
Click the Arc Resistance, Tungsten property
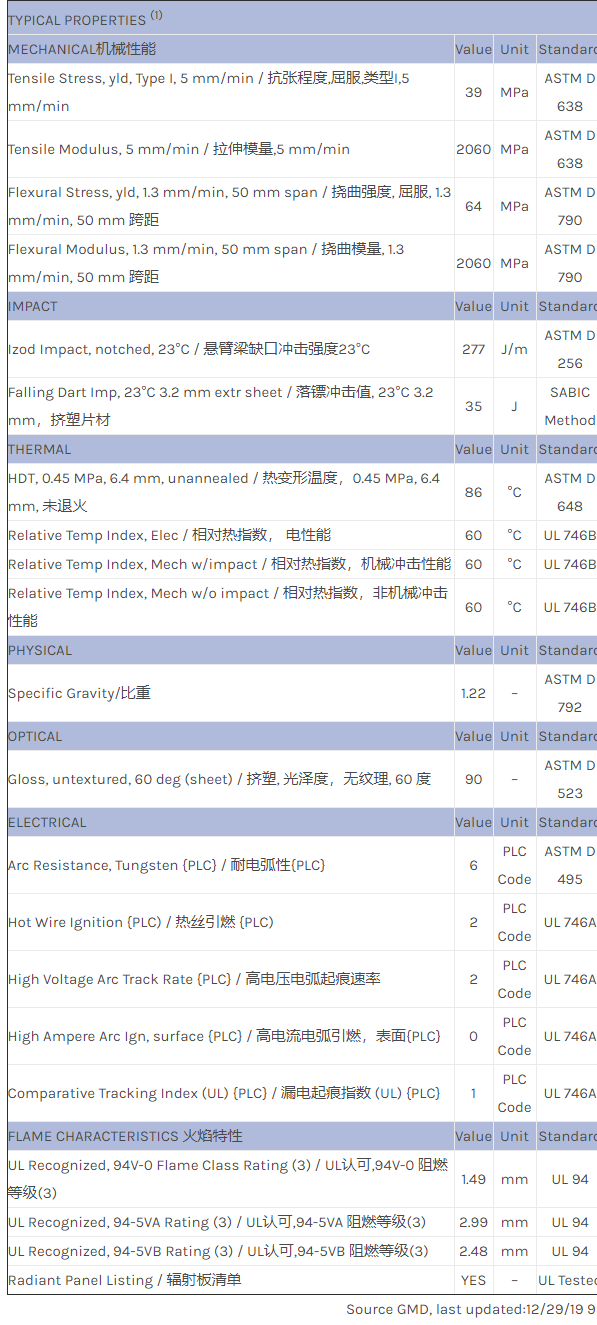[x=167, y=865]
